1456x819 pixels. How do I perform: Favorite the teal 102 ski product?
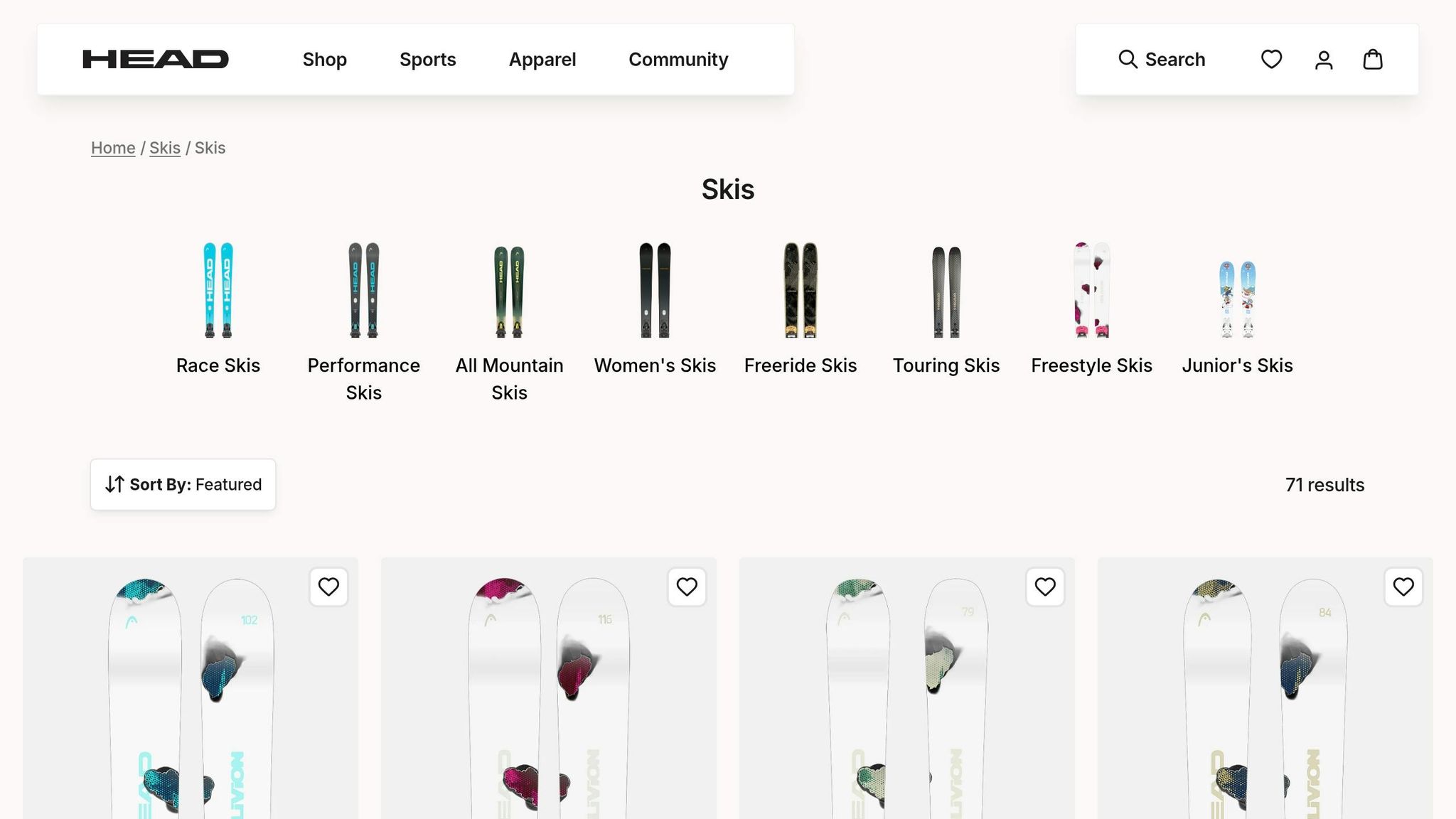point(328,587)
